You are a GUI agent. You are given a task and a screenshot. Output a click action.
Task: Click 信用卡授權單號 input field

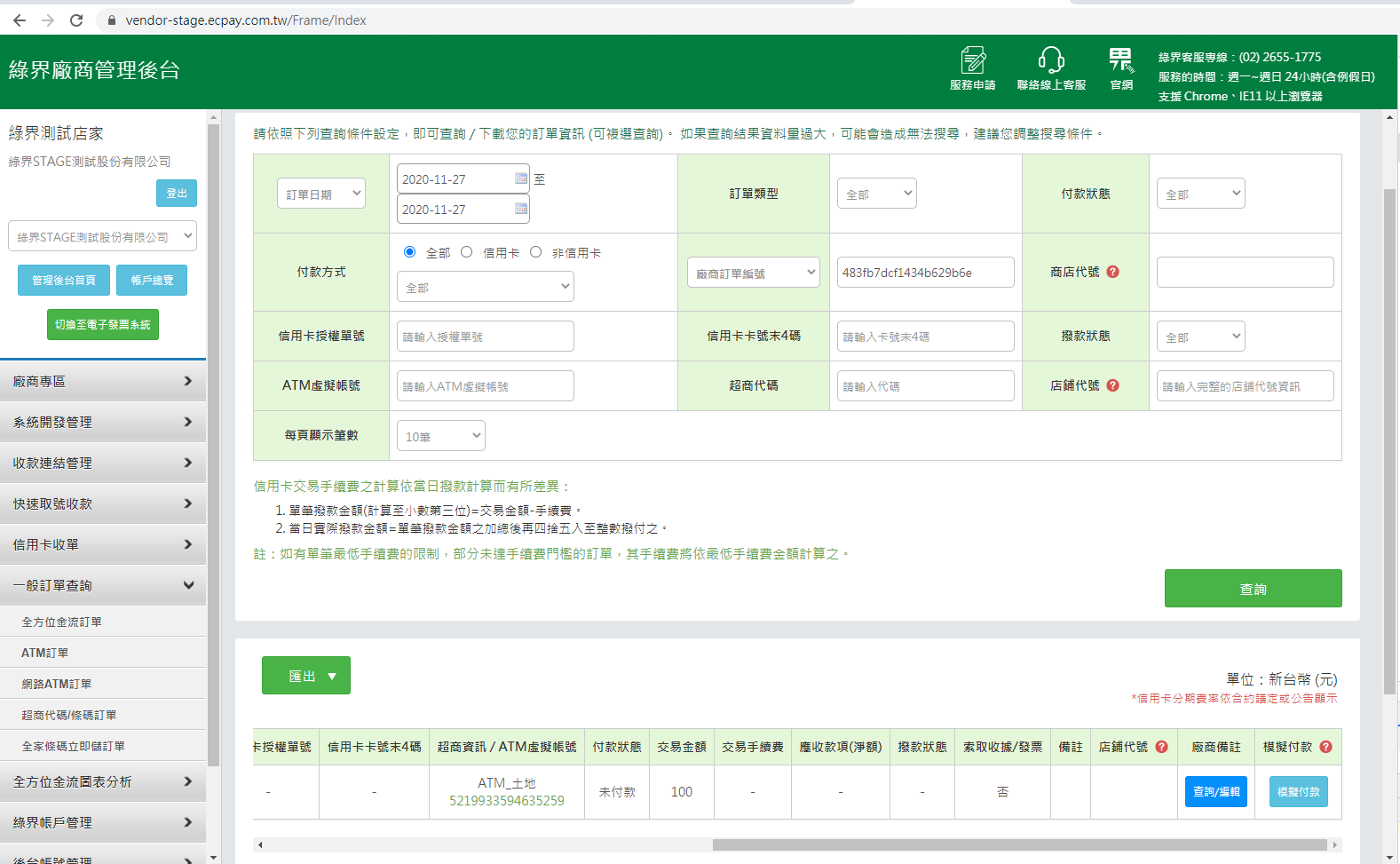485,337
